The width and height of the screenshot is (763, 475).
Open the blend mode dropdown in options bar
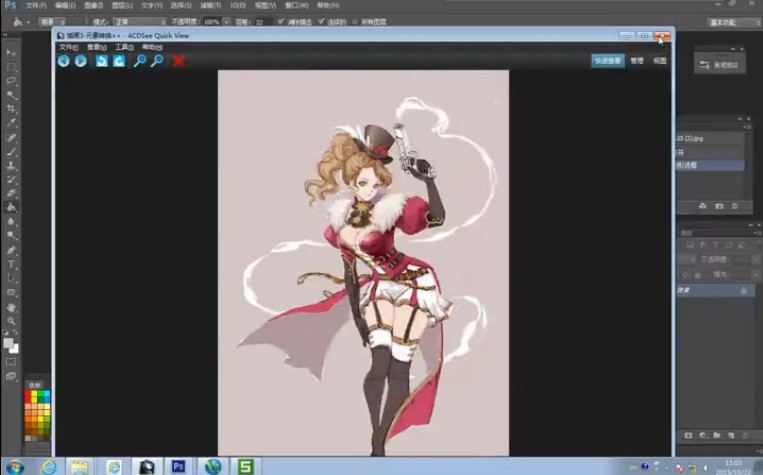[140, 22]
